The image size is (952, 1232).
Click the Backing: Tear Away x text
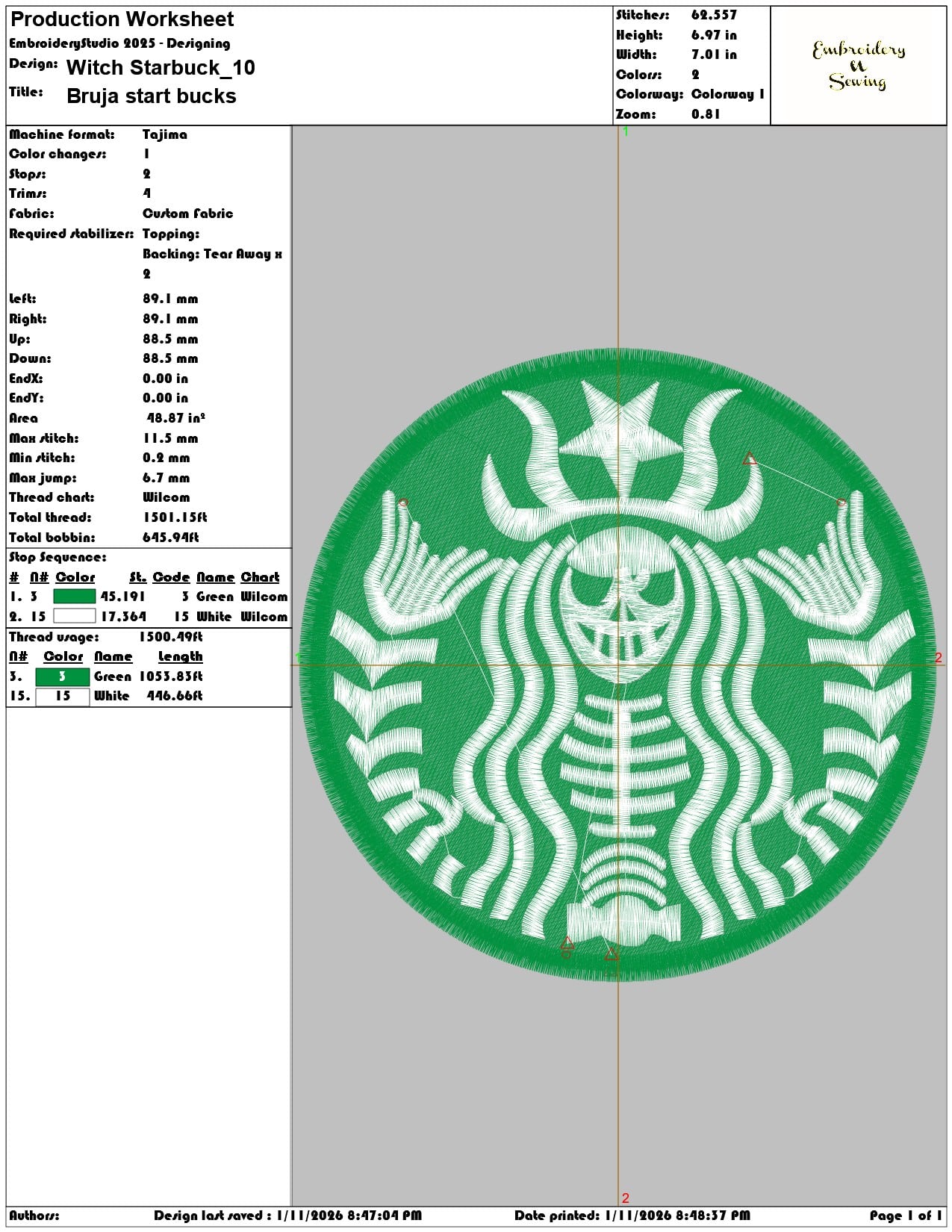pos(213,254)
